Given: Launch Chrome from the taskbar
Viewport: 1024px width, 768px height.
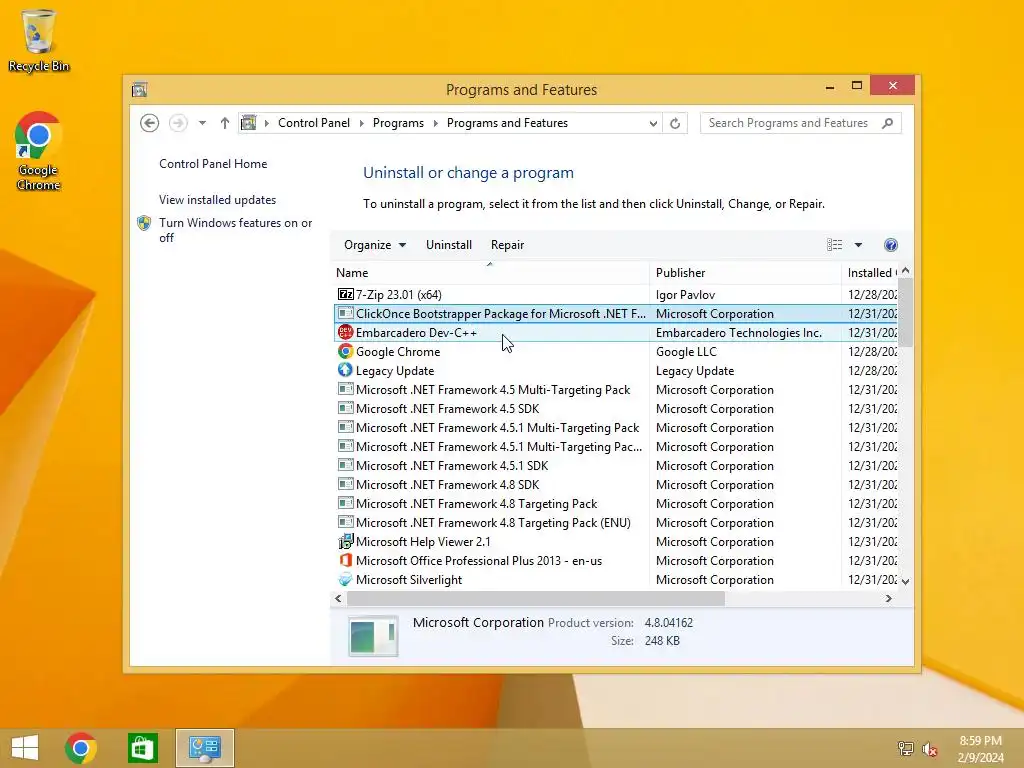Looking at the screenshot, I should click(x=81, y=748).
